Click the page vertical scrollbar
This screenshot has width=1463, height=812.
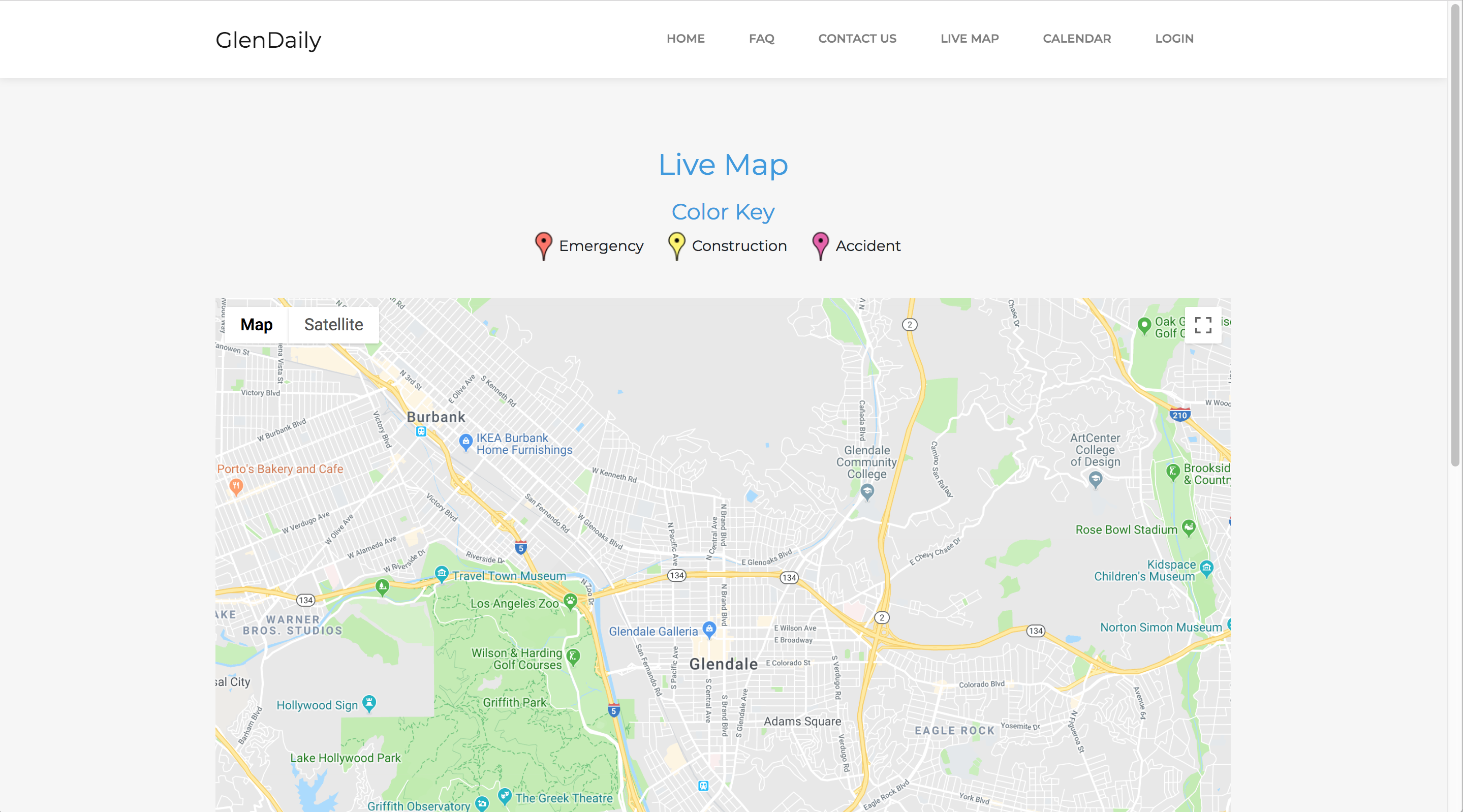1455,406
